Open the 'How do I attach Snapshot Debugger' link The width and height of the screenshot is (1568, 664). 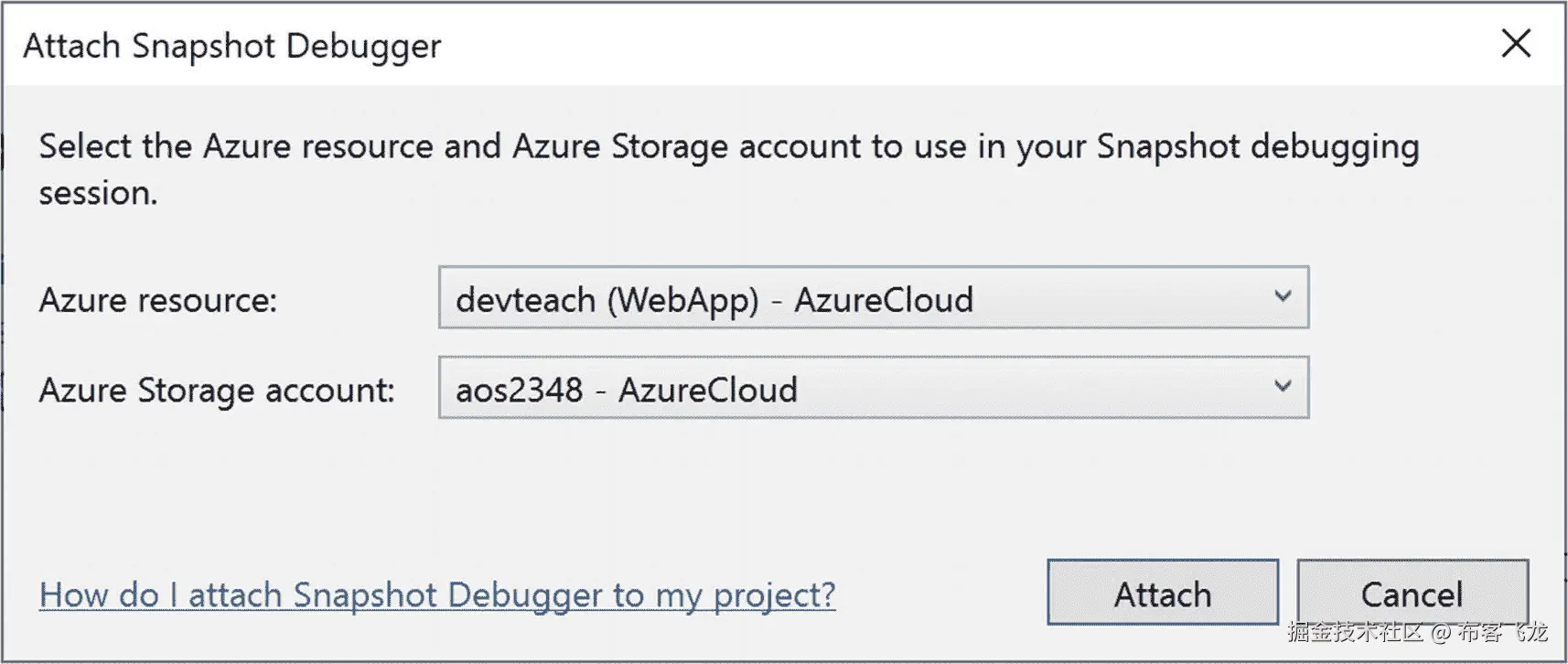pyautogui.click(x=436, y=594)
